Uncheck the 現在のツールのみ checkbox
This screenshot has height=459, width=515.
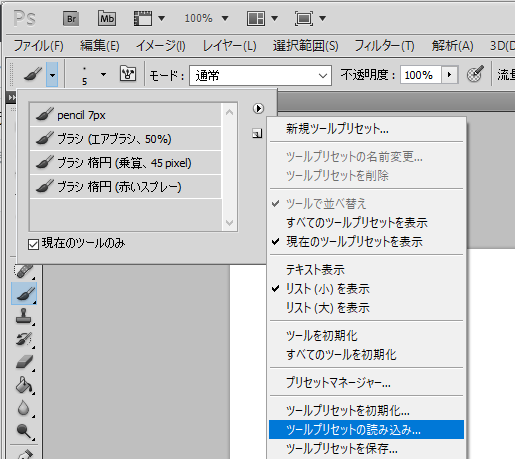pos(33,244)
